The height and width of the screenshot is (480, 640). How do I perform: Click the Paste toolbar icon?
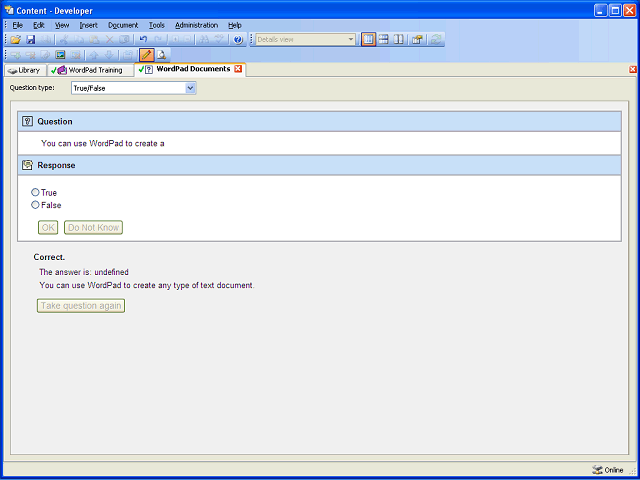pos(94,40)
